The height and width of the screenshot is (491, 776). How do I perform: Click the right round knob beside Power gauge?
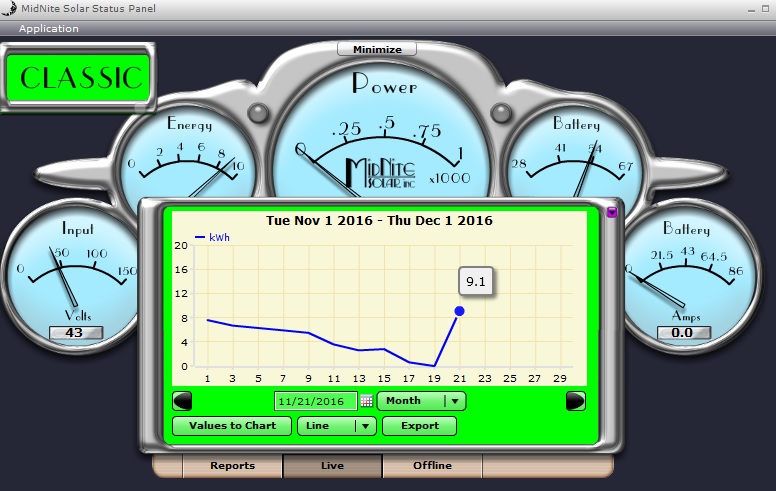[x=501, y=113]
